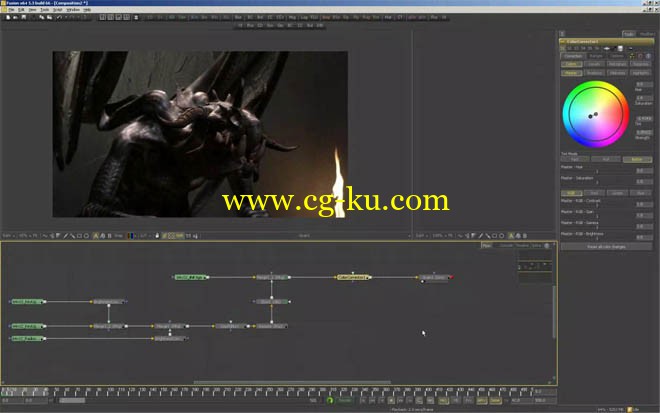Click the A channel icon in right viewer toolbar
Screen dimensions: 660x413
511,236
